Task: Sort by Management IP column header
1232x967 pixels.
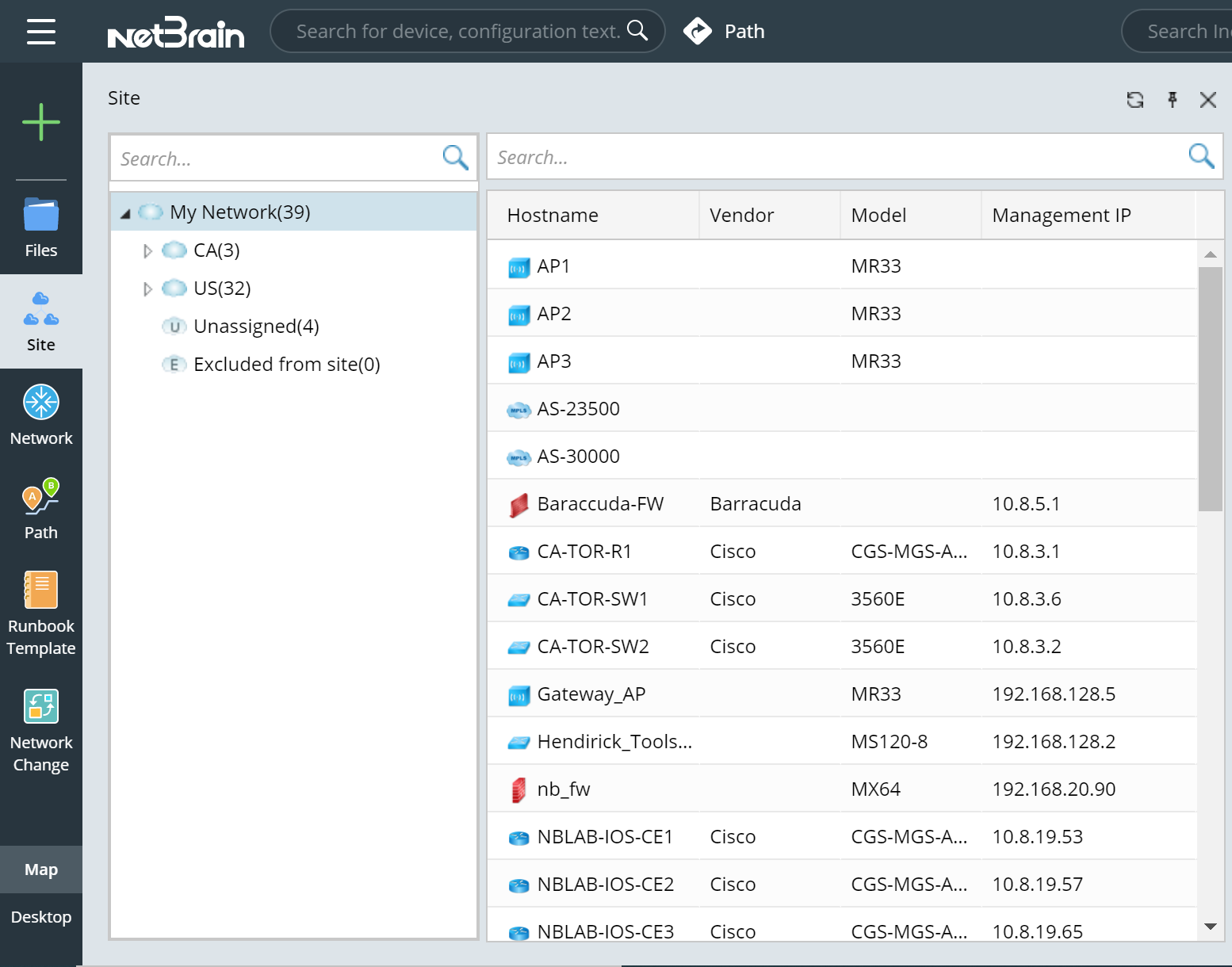Action: [x=1088, y=215]
